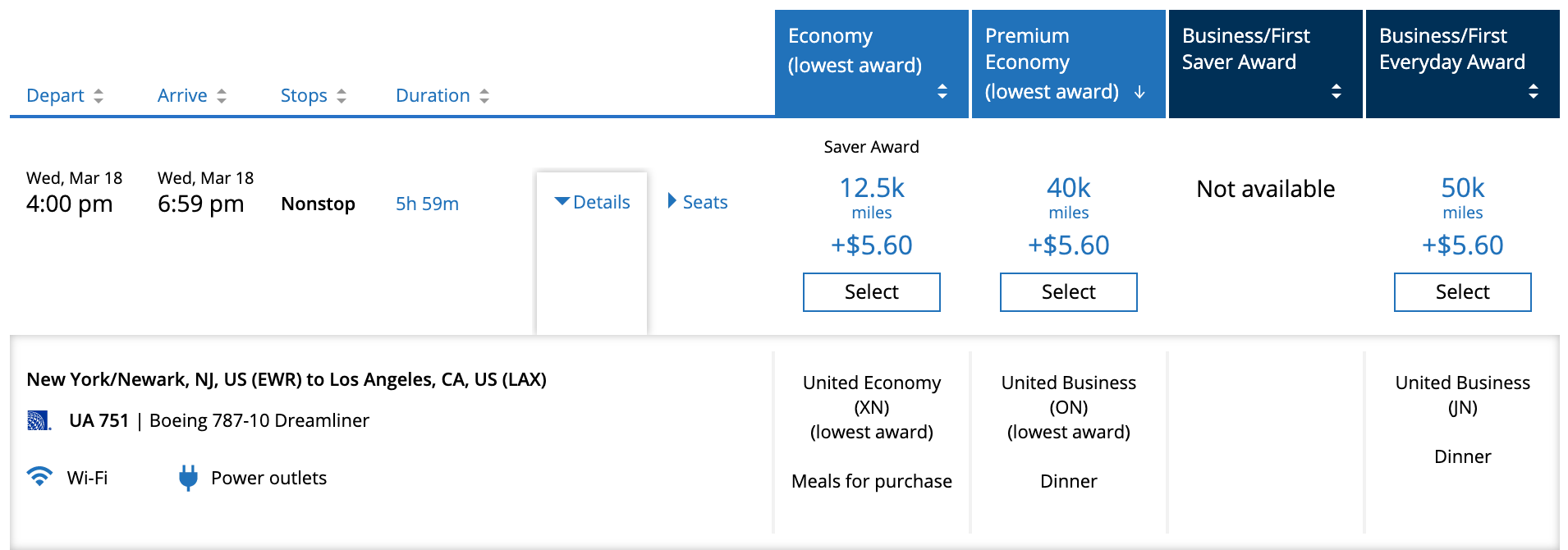Click the Wi-Fi label text
The width and height of the screenshot is (1568, 550).
[x=88, y=478]
